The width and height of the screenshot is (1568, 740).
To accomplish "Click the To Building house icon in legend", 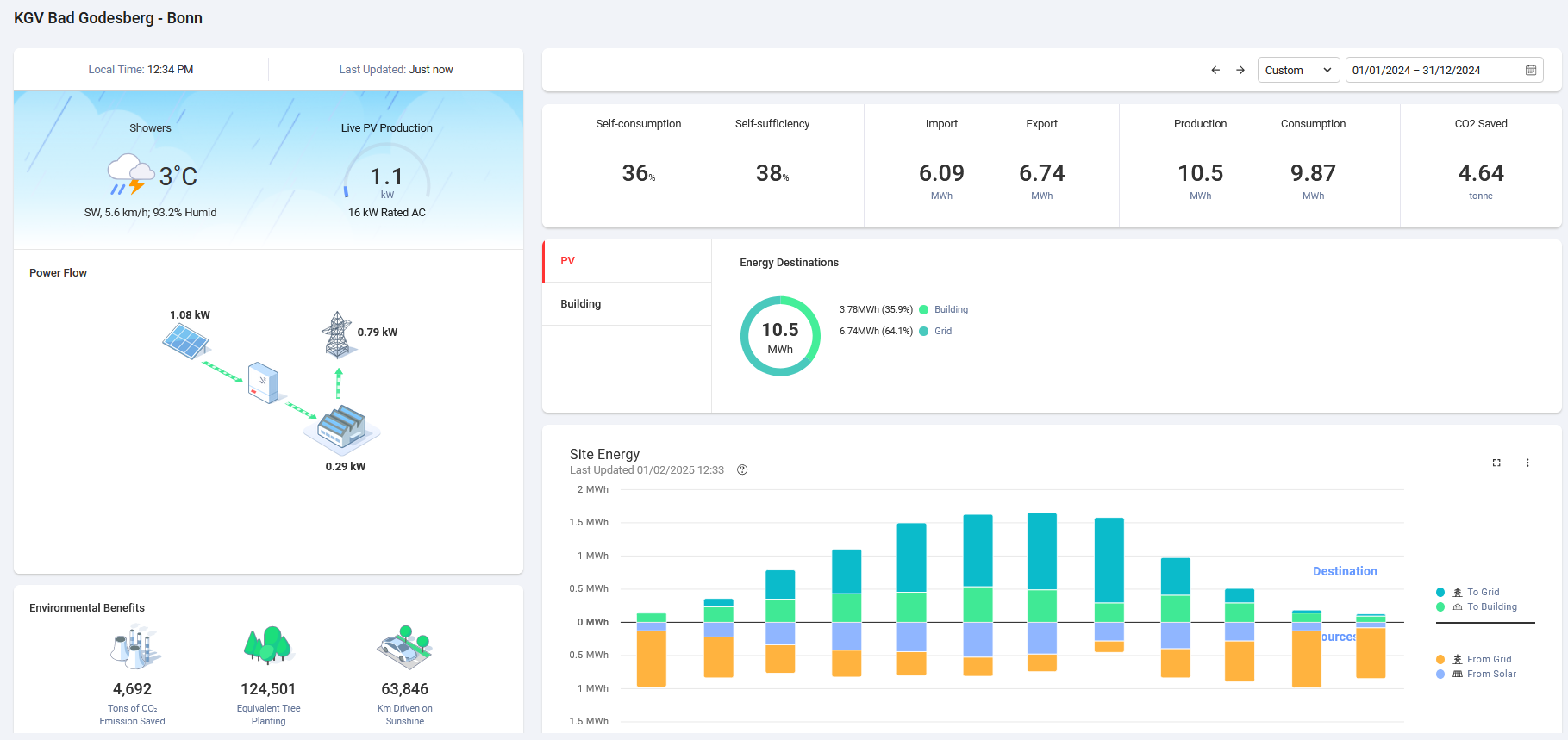I will coord(1458,606).
